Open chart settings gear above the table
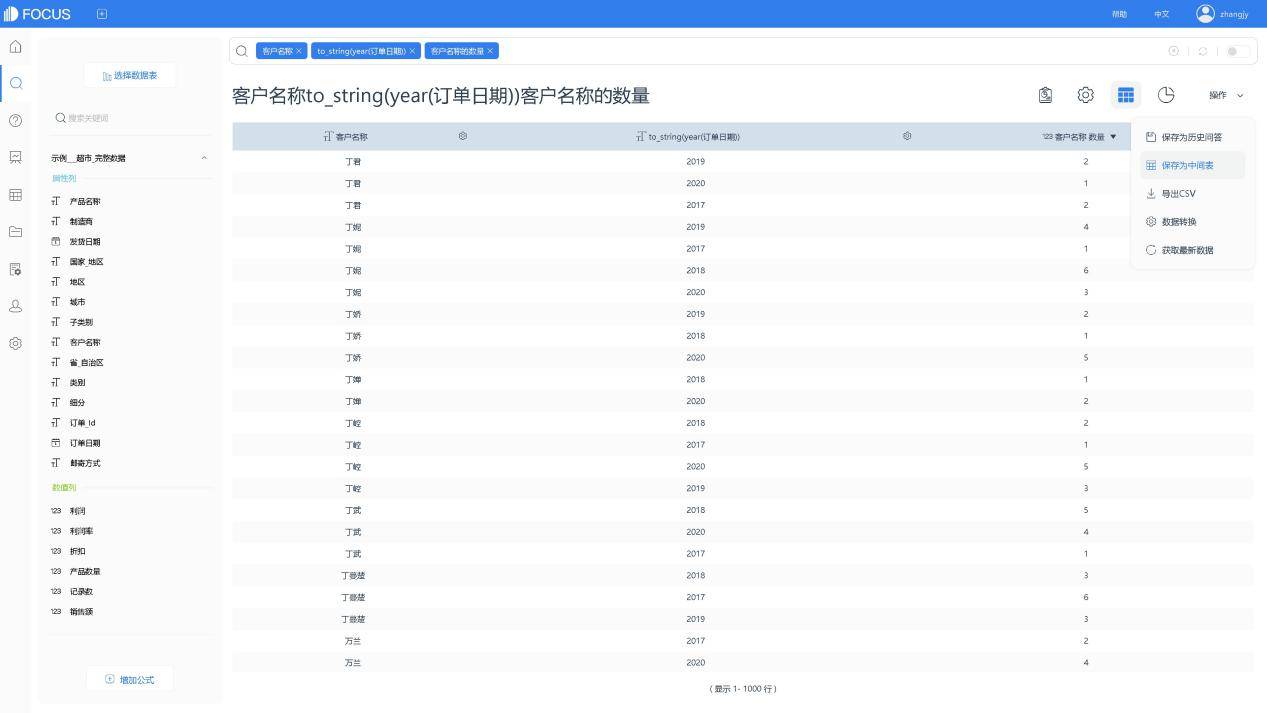The height and width of the screenshot is (713, 1267). 1085,95
